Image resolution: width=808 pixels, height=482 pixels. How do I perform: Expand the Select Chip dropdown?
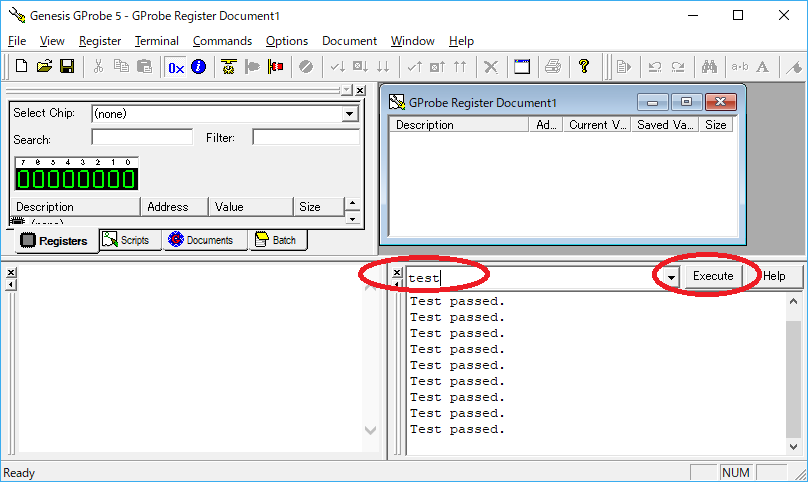[349, 114]
